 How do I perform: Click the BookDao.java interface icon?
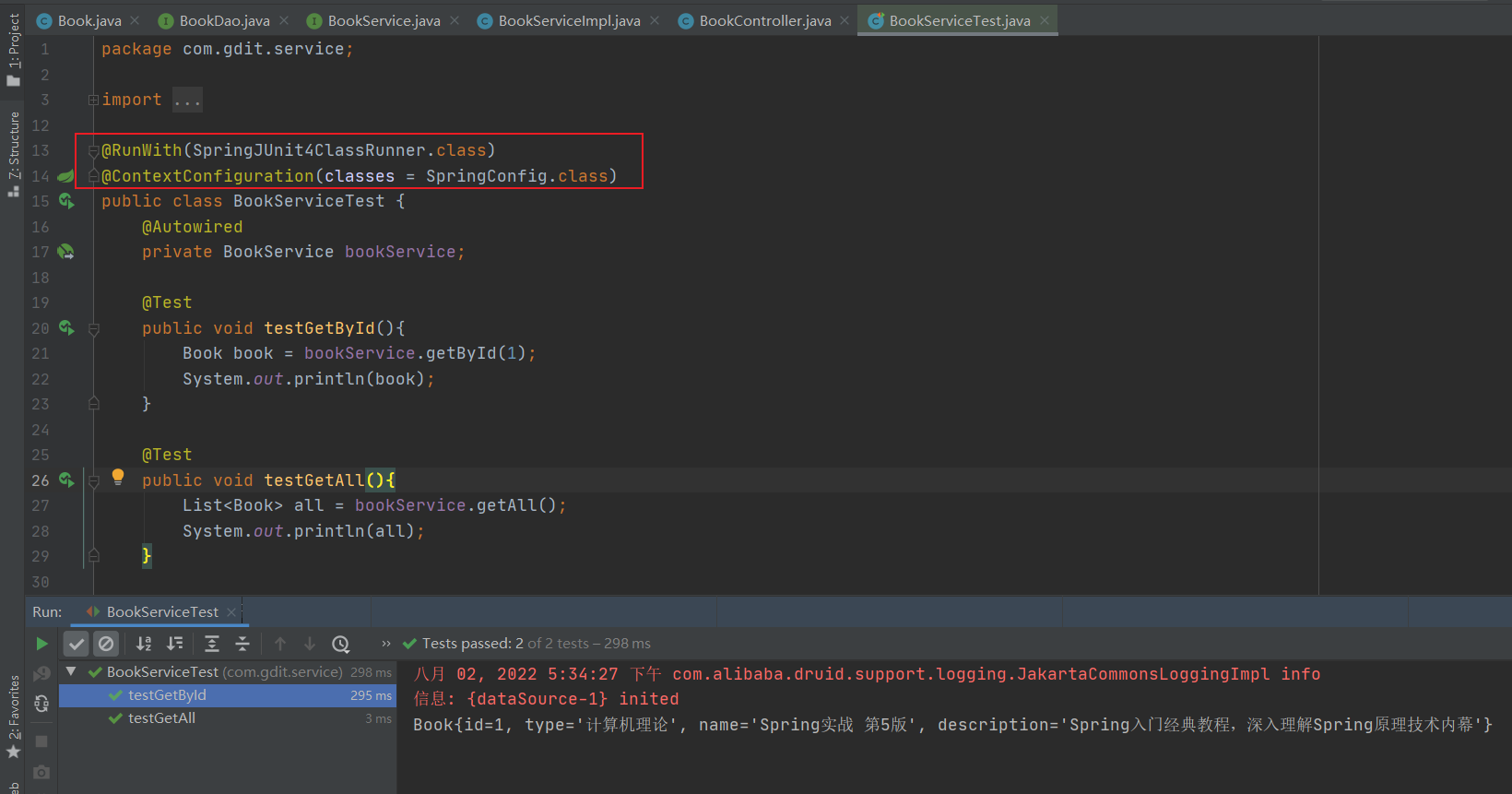click(166, 20)
